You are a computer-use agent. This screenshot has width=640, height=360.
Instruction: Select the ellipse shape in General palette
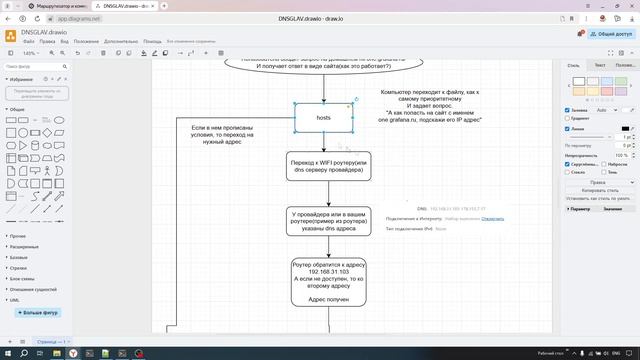(59, 120)
